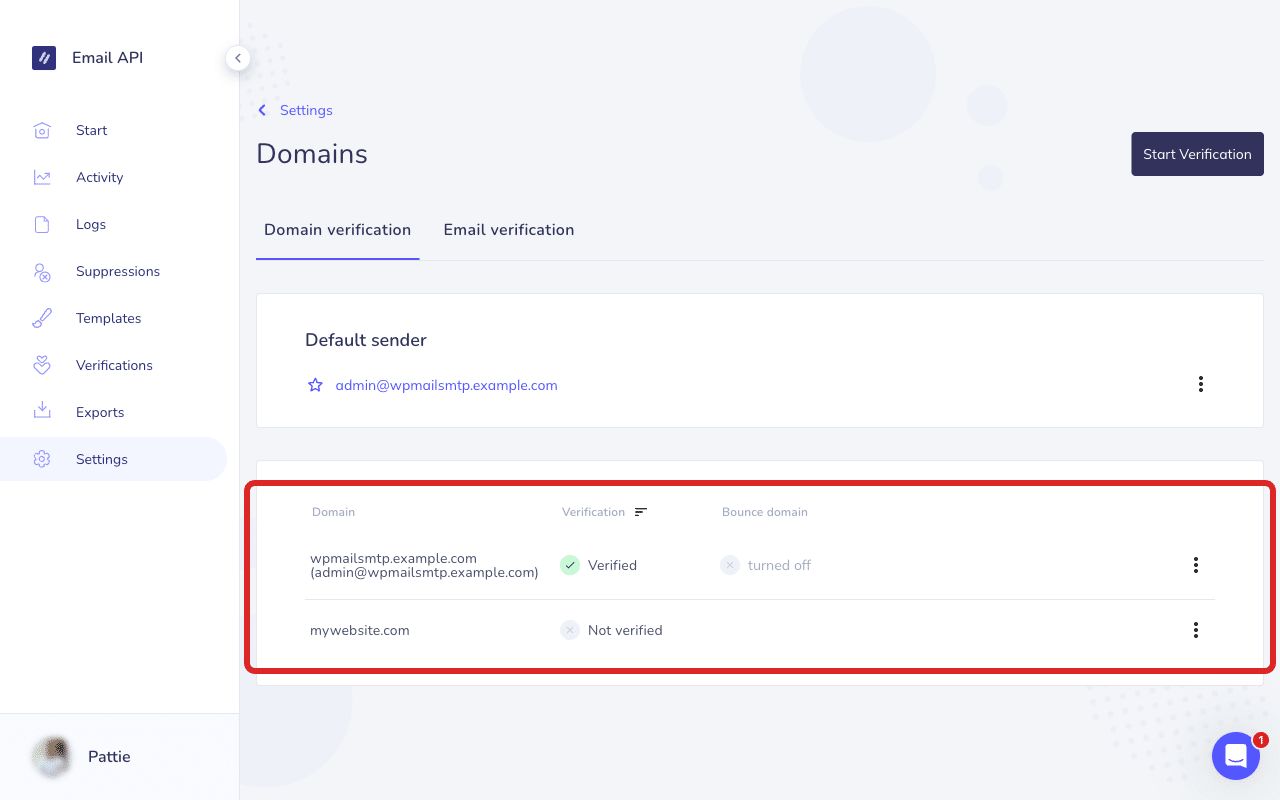
Task: Click the Settings gear icon
Action: (x=42, y=459)
